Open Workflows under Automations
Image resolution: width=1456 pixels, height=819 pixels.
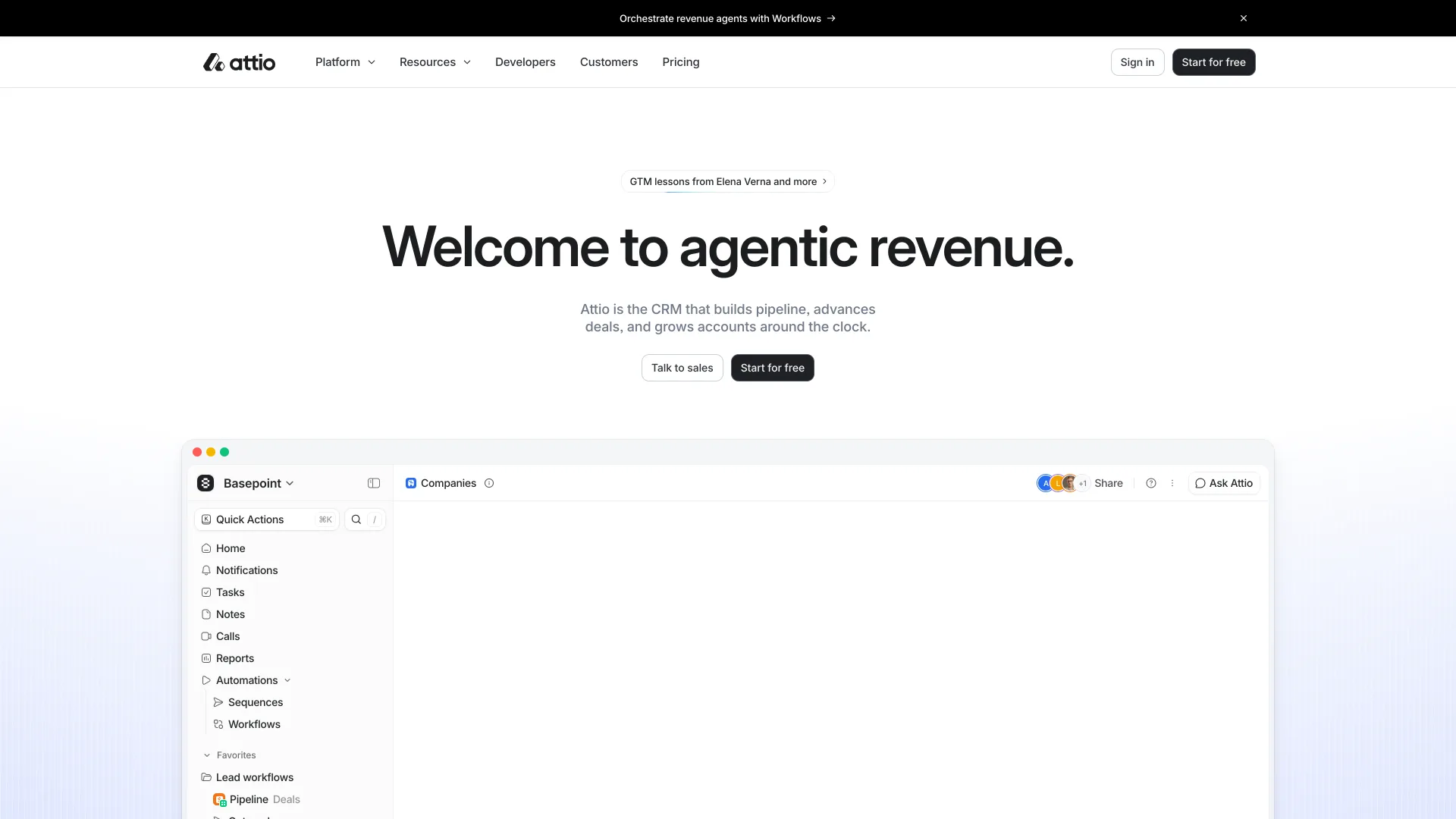[247, 724]
